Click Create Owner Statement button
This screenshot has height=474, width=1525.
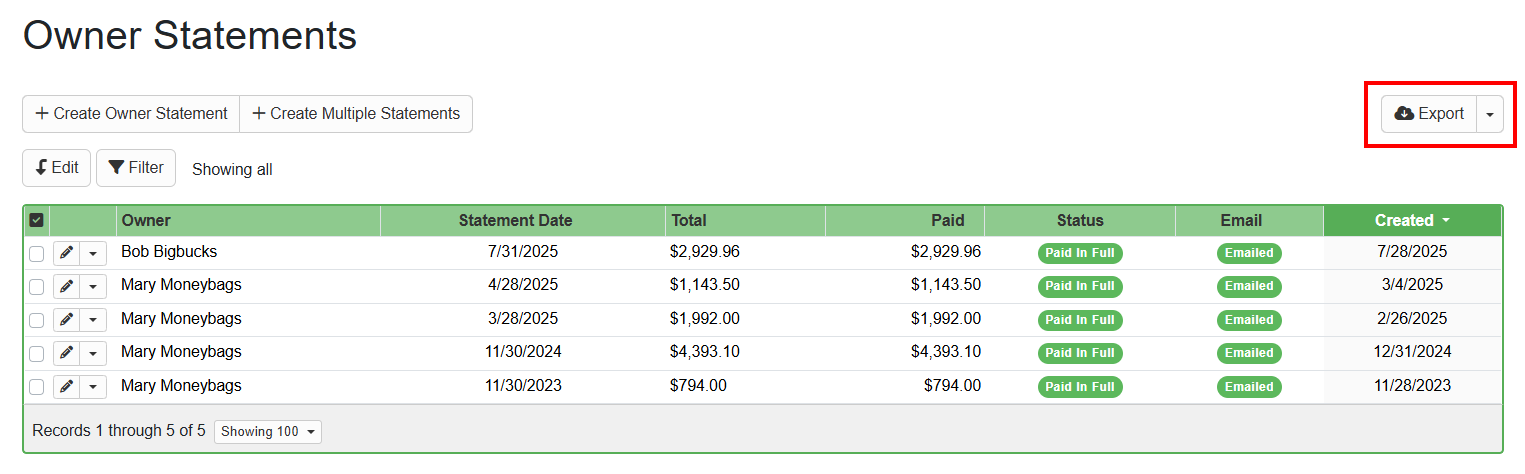coord(131,114)
